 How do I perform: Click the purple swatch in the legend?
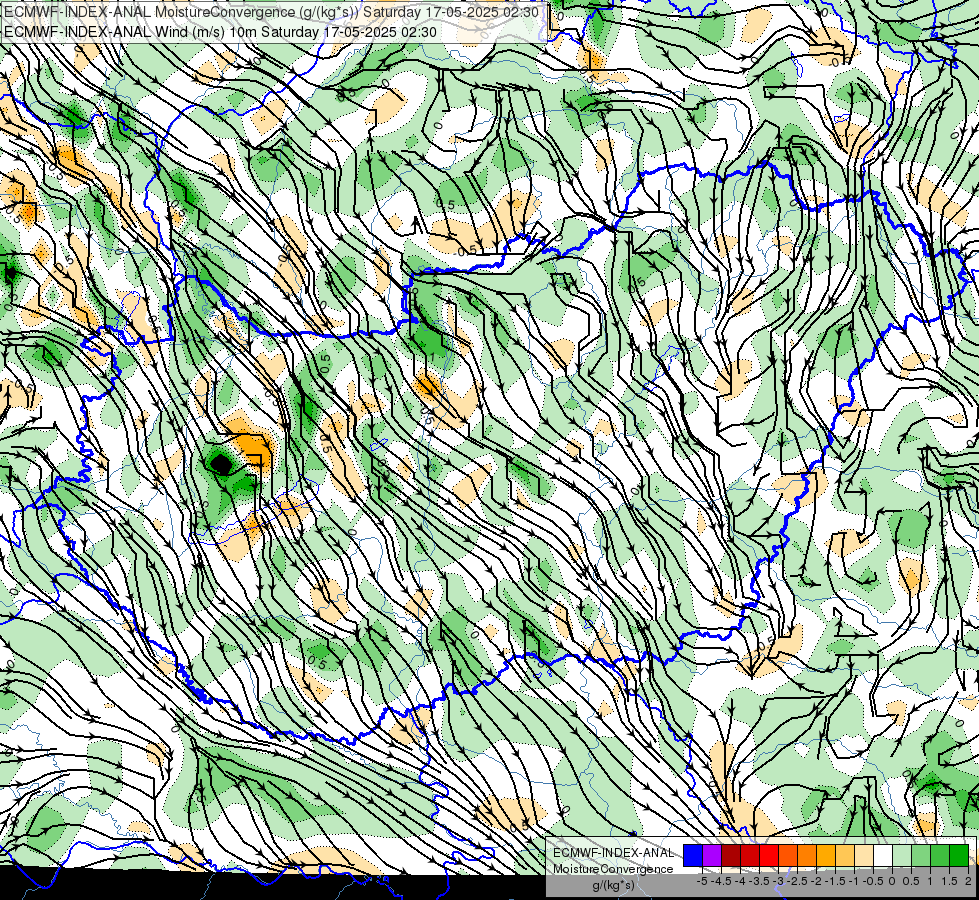(x=712, y=856)
